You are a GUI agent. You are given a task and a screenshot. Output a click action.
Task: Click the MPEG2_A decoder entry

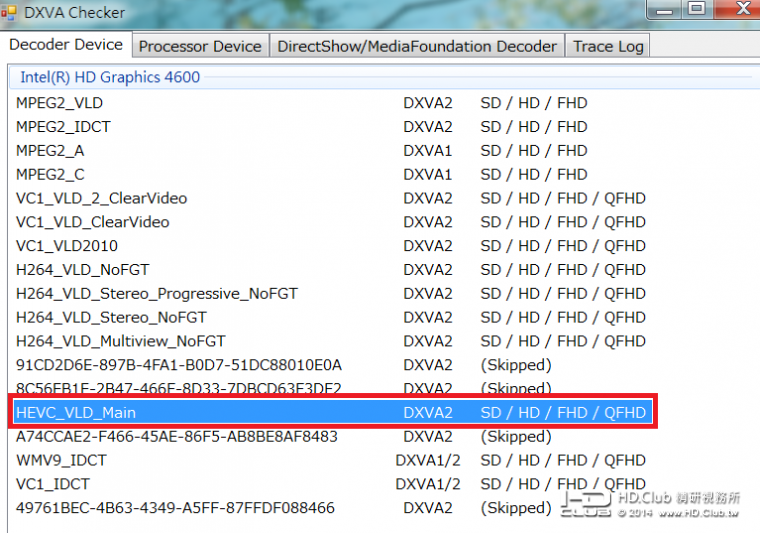(50, 151)
